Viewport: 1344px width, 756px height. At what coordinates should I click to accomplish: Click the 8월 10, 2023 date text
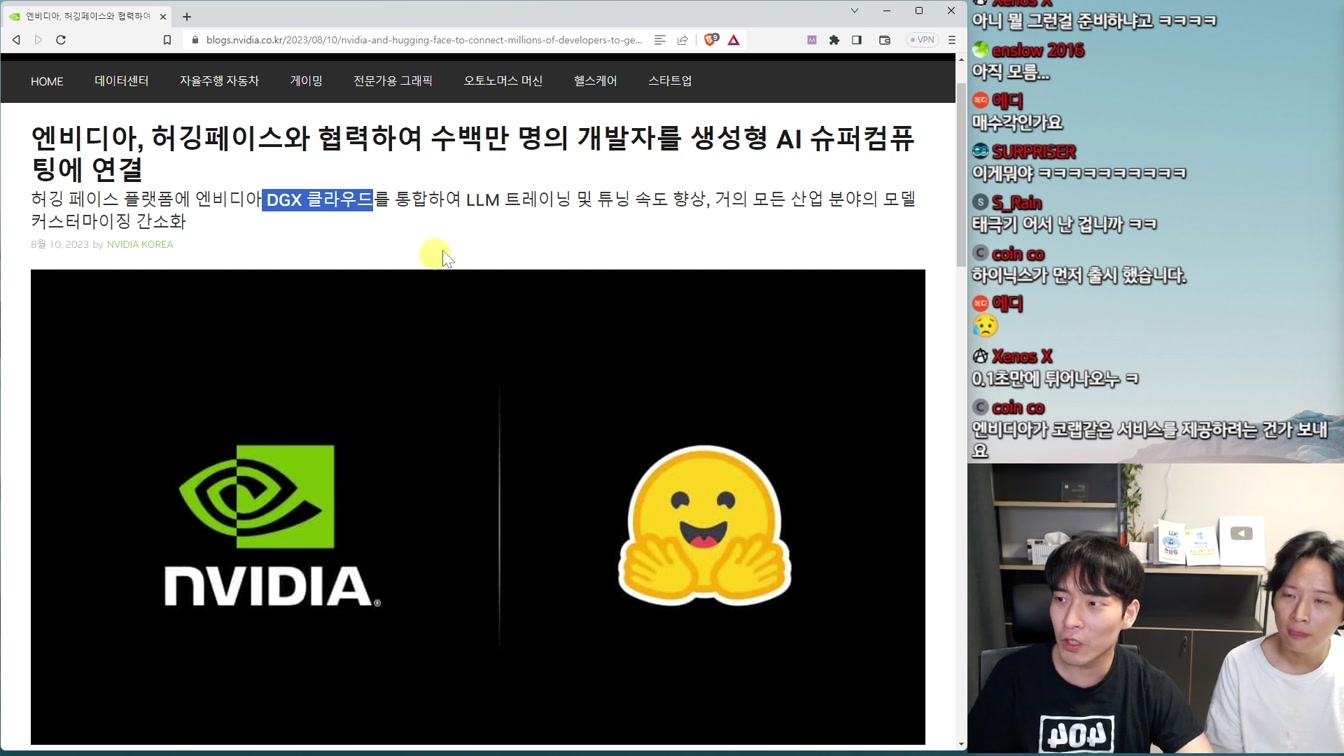[60, 244]
